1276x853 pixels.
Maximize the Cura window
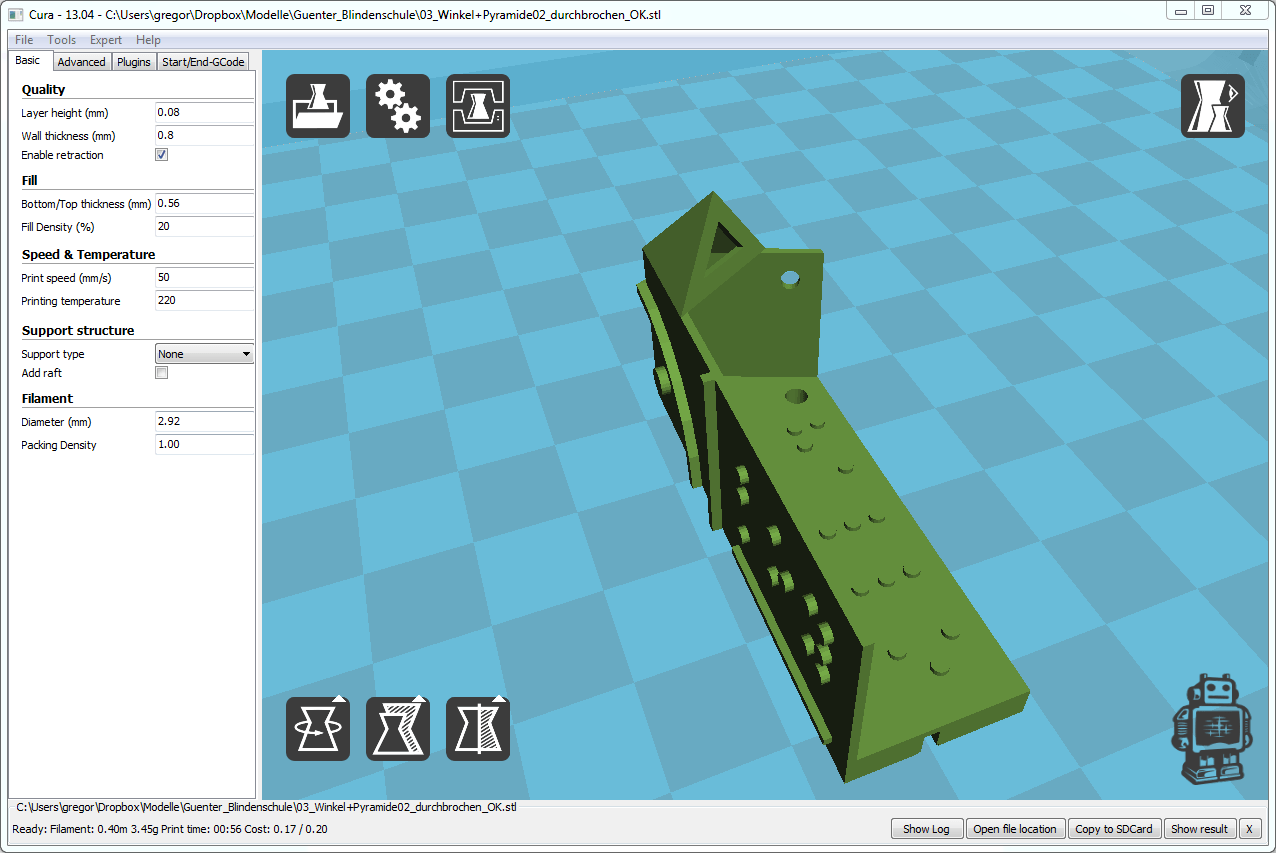[1208, 10]
